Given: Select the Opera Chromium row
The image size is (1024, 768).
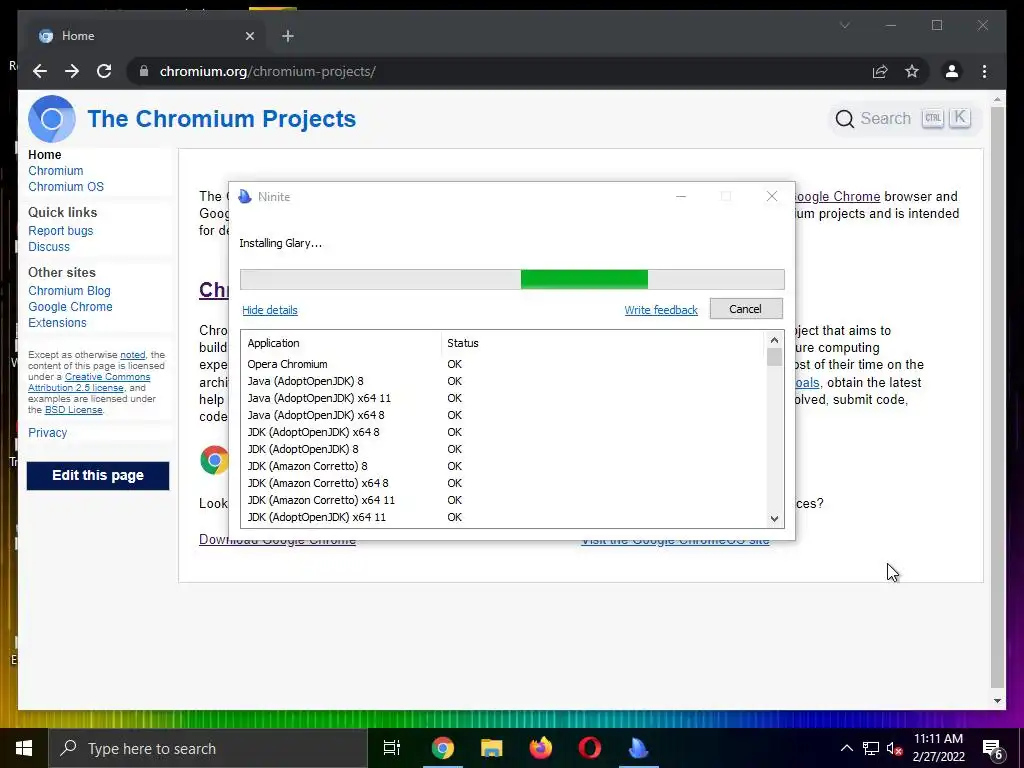Looking at the screenshot, I should (503, 364).
